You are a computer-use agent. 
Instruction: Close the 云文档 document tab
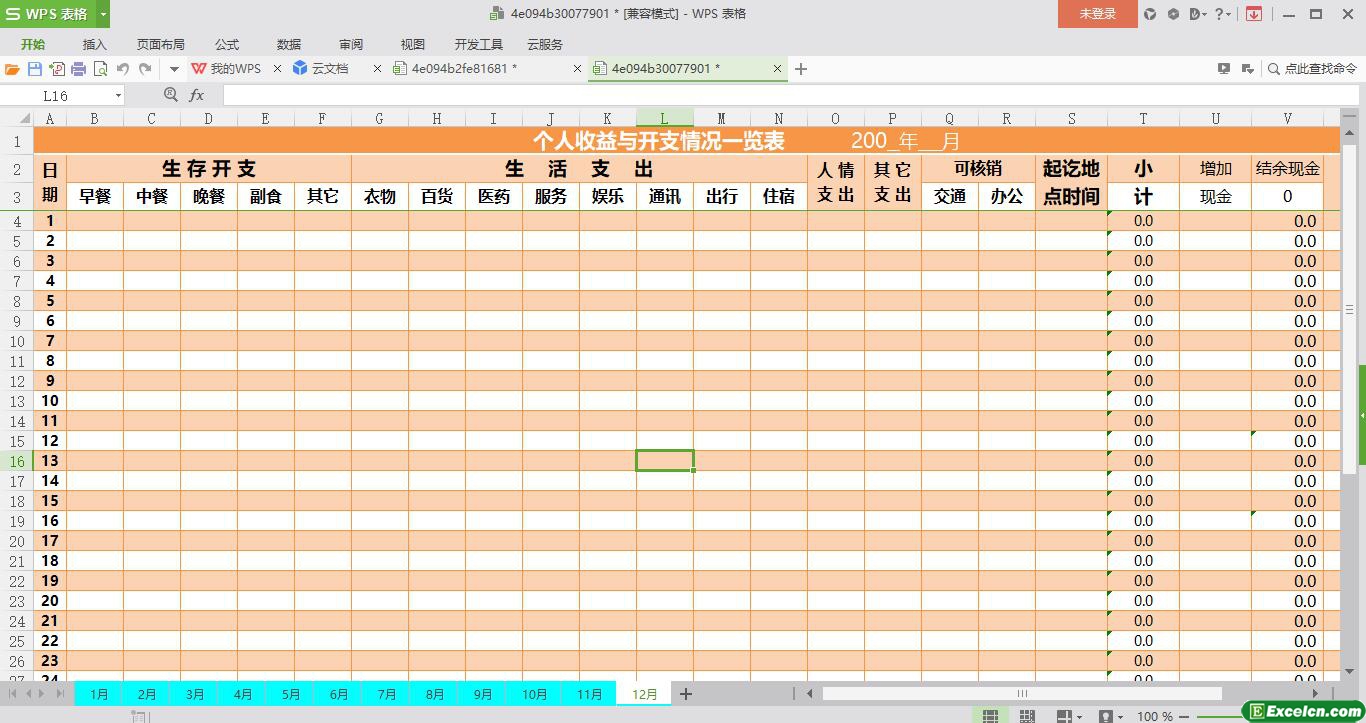[377, 69]
